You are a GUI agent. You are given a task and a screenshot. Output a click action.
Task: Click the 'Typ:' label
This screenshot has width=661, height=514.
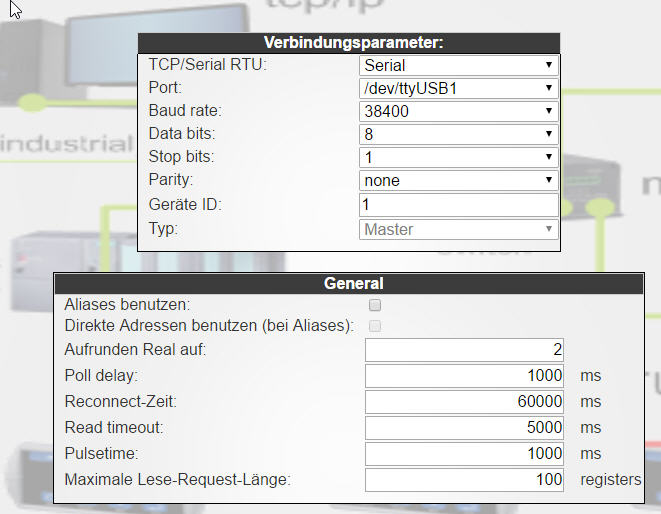163,229
